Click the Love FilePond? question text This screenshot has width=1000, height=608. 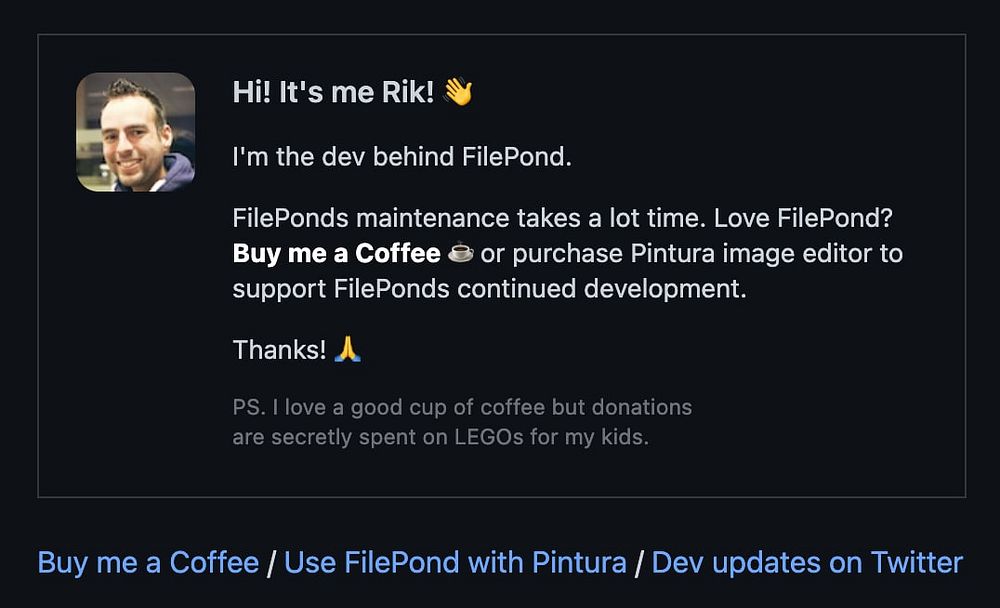pos(803,218)
